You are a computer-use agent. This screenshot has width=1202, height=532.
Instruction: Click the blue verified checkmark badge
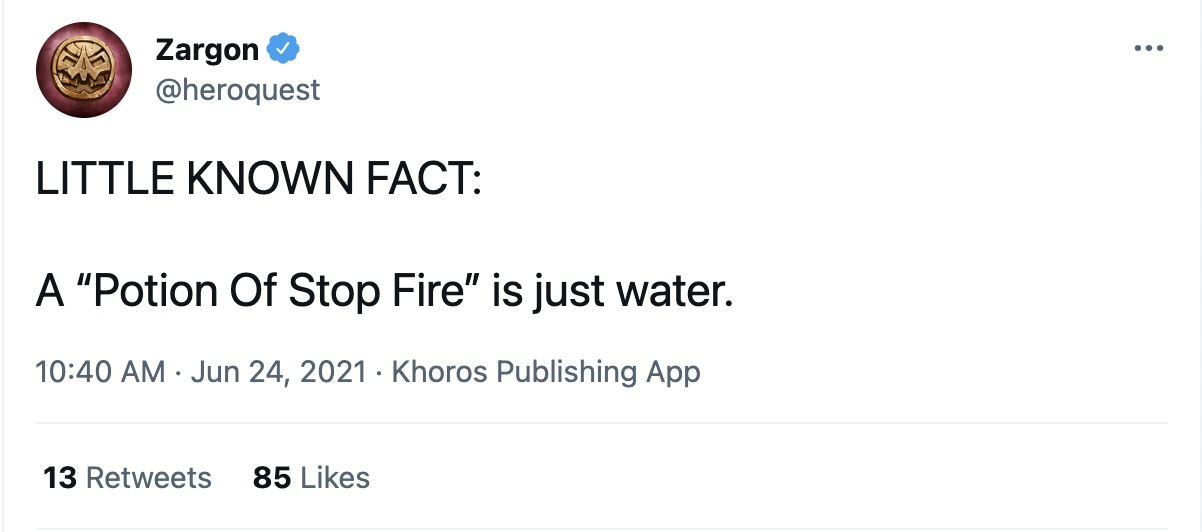tap(282, 48)
